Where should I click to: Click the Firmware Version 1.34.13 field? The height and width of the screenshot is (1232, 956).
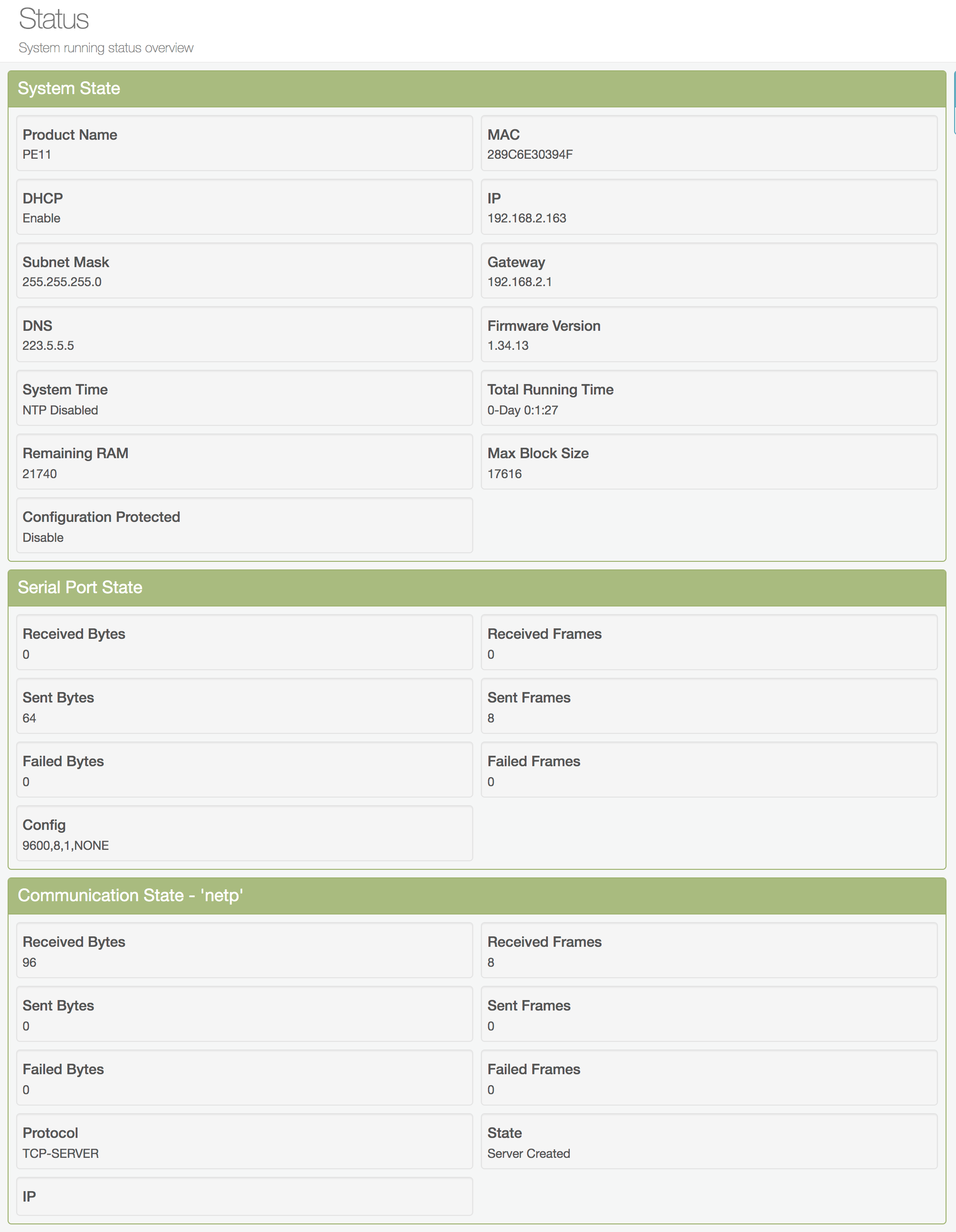point(708,335)
